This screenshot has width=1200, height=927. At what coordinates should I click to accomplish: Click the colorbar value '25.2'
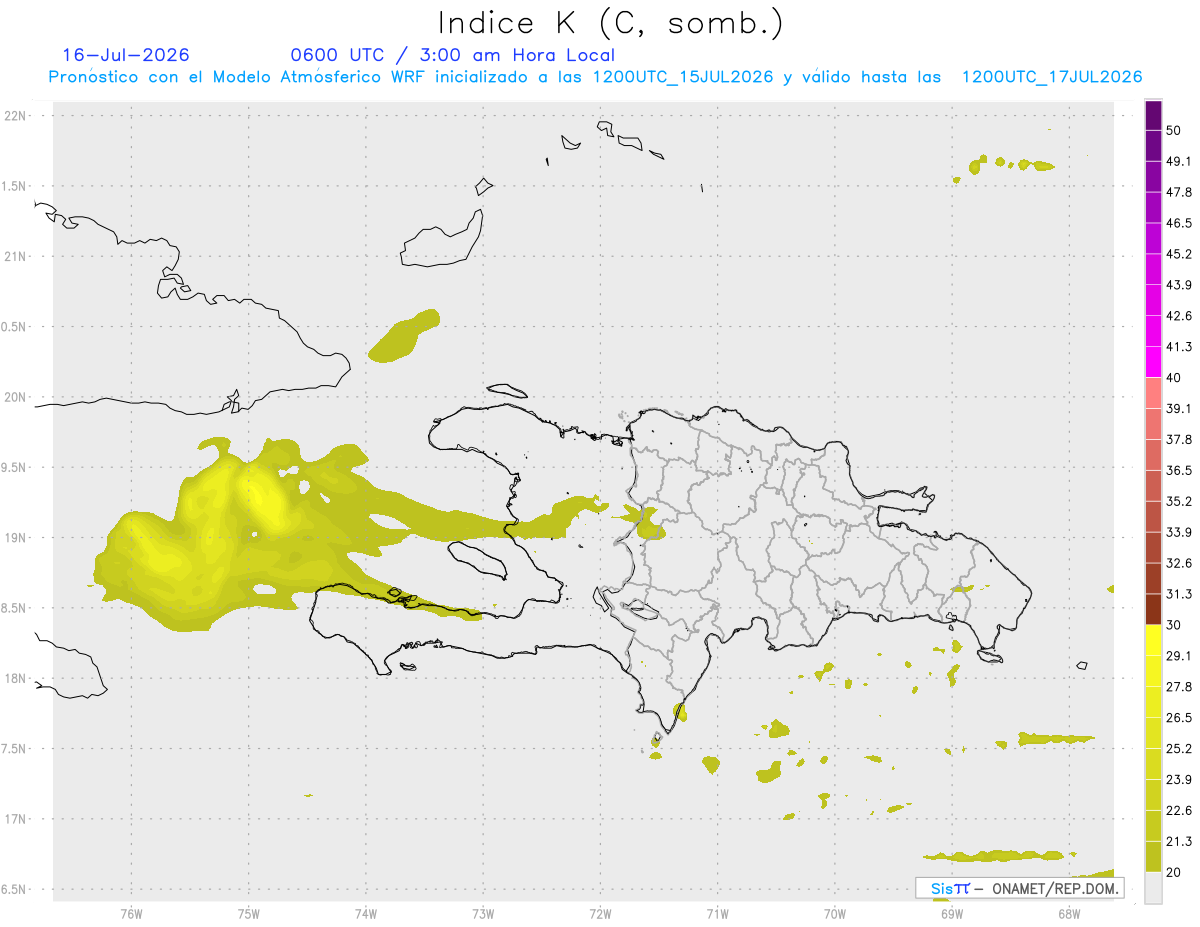tap(1179, 748)
